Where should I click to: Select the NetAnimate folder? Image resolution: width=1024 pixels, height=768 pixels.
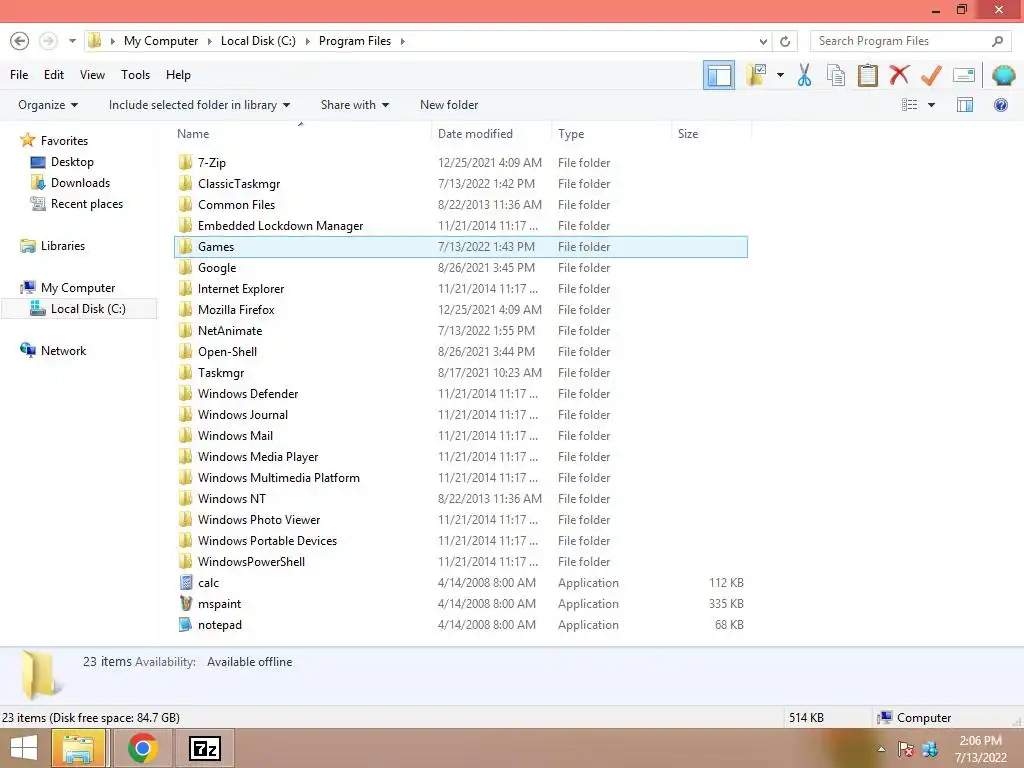click(x=461, y=330)
